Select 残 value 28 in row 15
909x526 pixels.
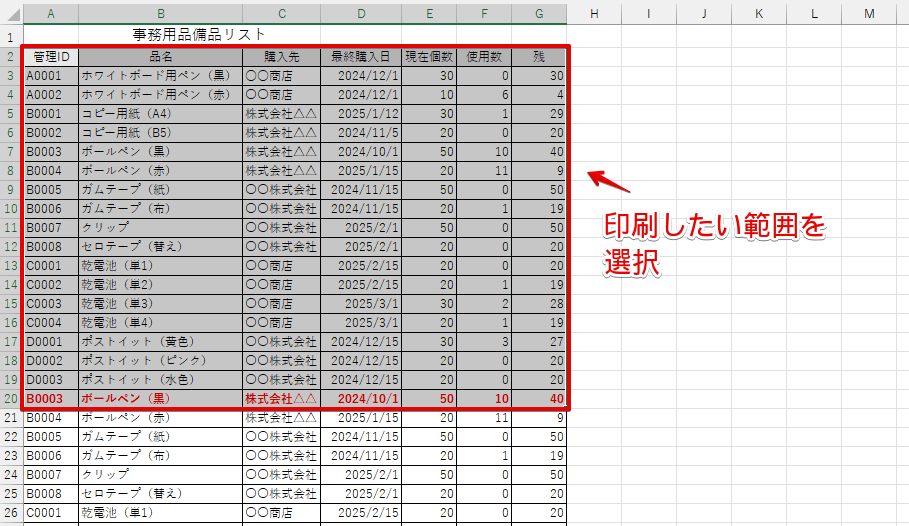point(539,304)
